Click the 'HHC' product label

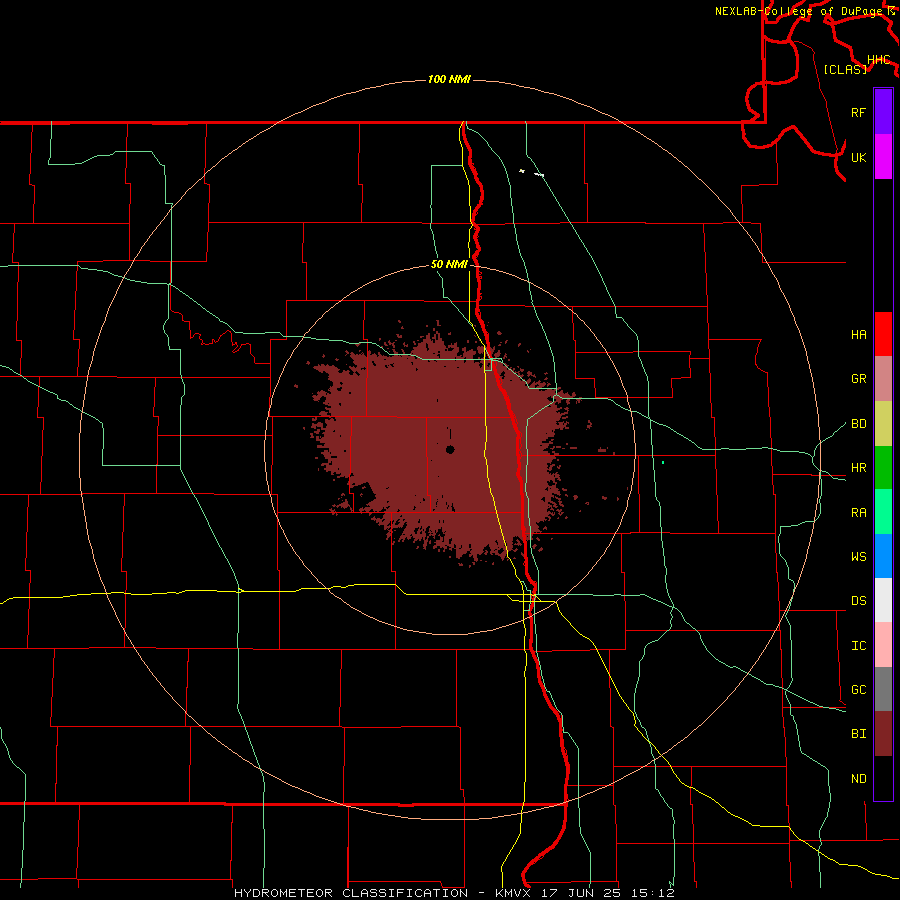[879, 60]
